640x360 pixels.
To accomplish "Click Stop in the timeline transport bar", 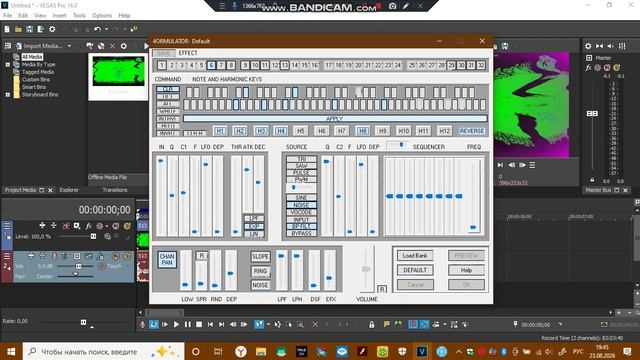I will (199, 324).
